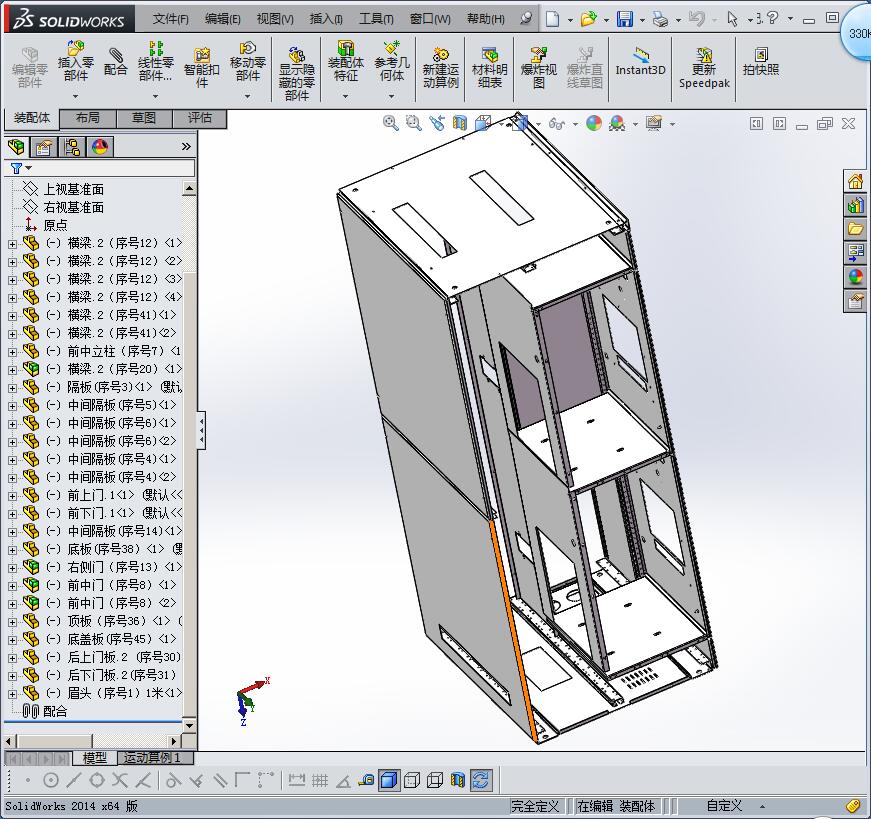Click the appearance color sphere in view toolbar

[594, 123]
